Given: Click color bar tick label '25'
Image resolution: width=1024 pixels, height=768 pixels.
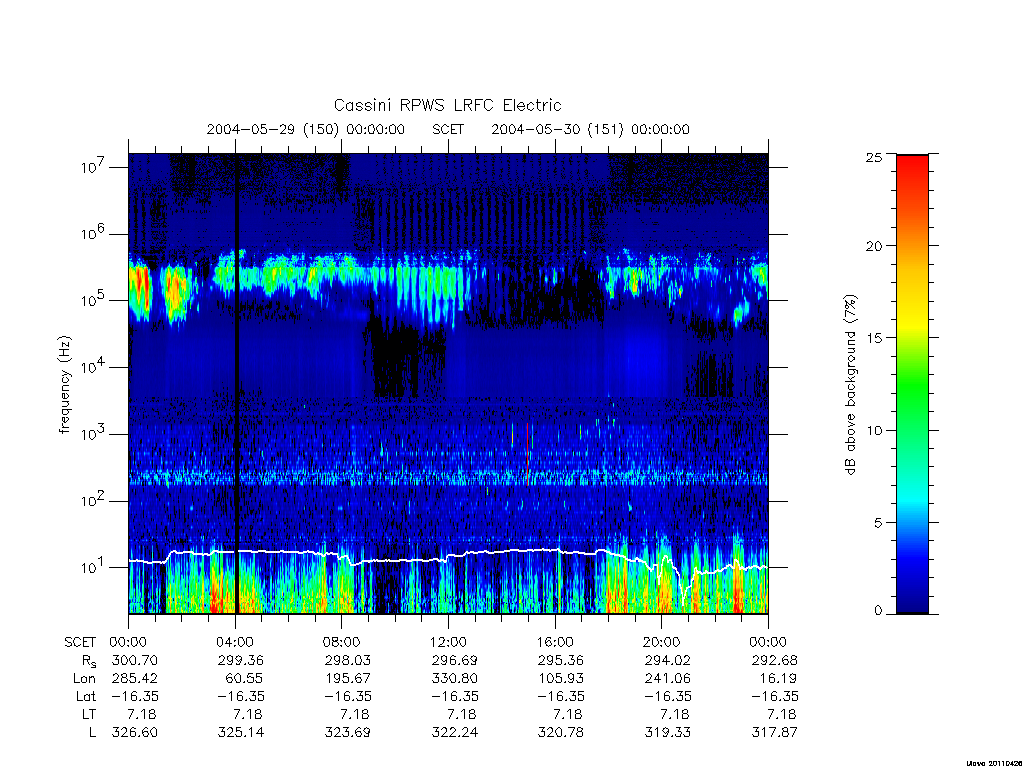Looking at the screenshot, I should (x=874, y=157).
